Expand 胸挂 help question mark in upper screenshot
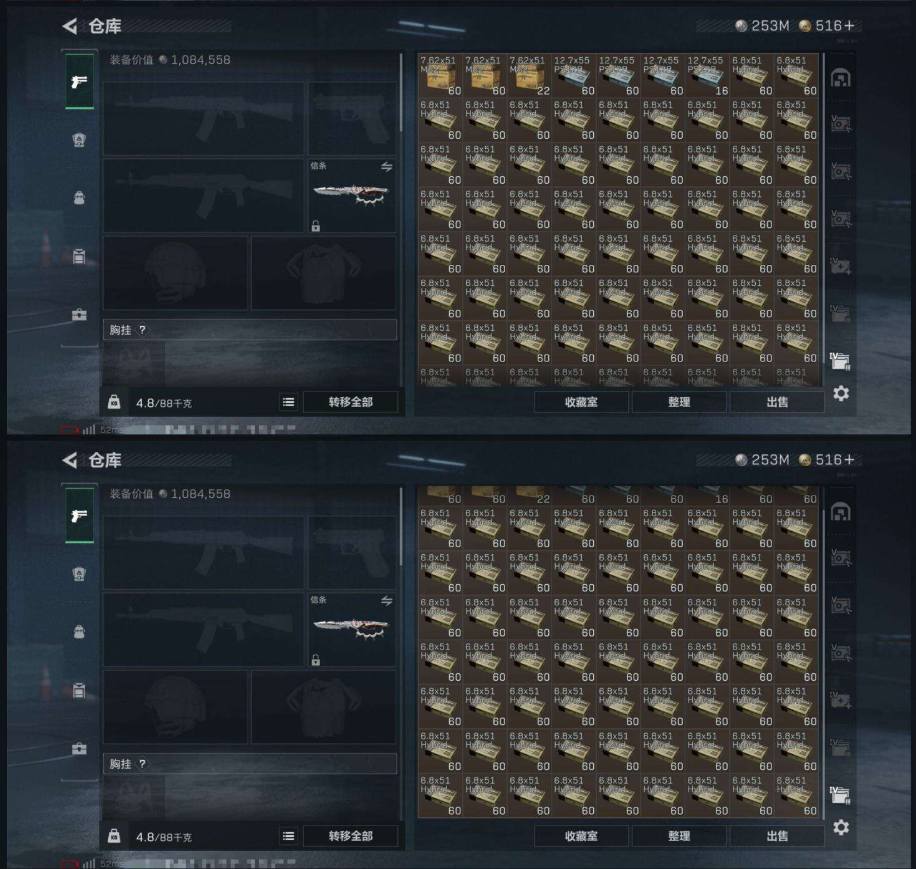Viewport: 916px width, 869px height. pyautogui.click(x=142, y=330)
